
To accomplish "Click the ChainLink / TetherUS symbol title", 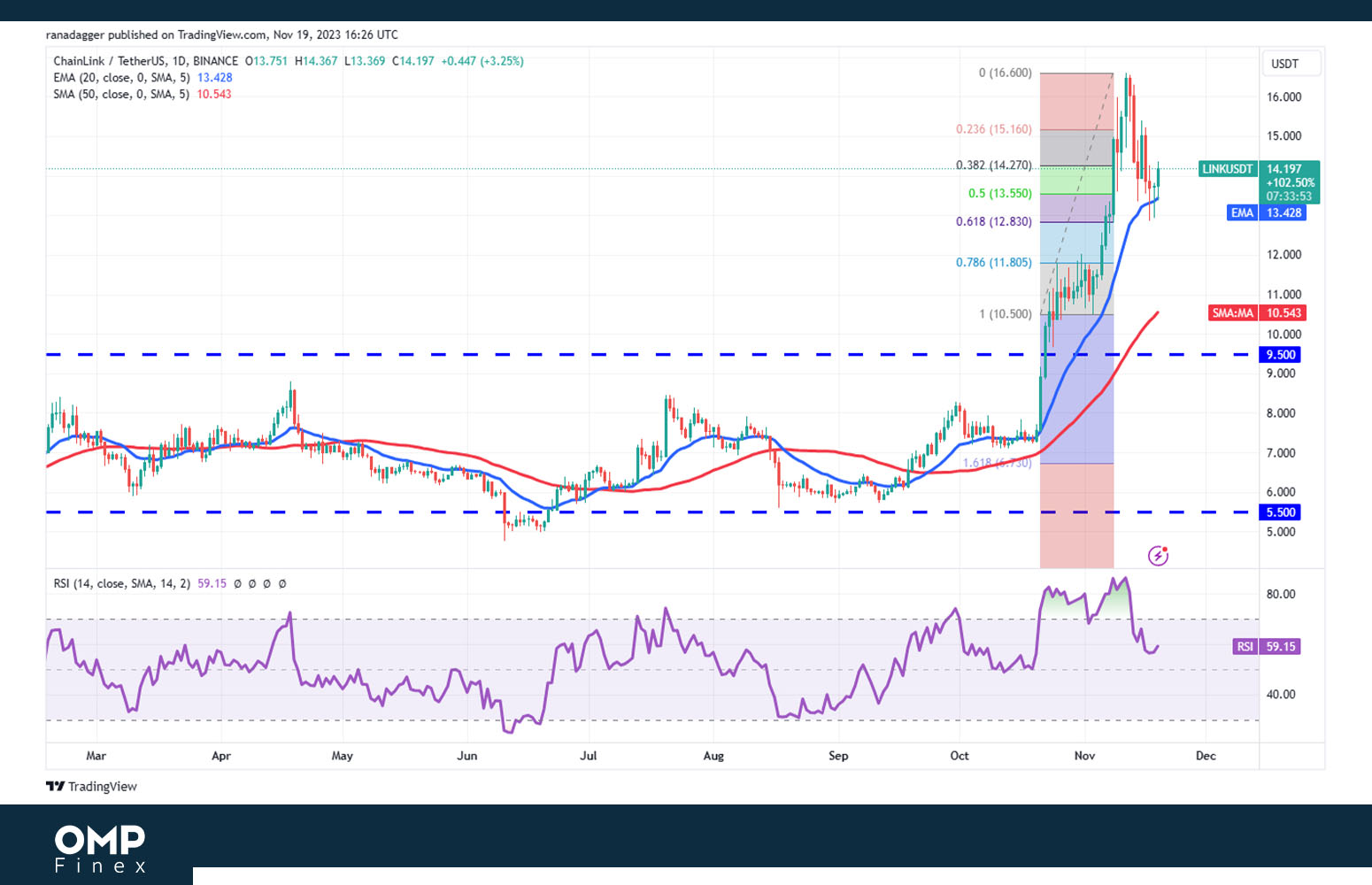I will click(145, 61).
